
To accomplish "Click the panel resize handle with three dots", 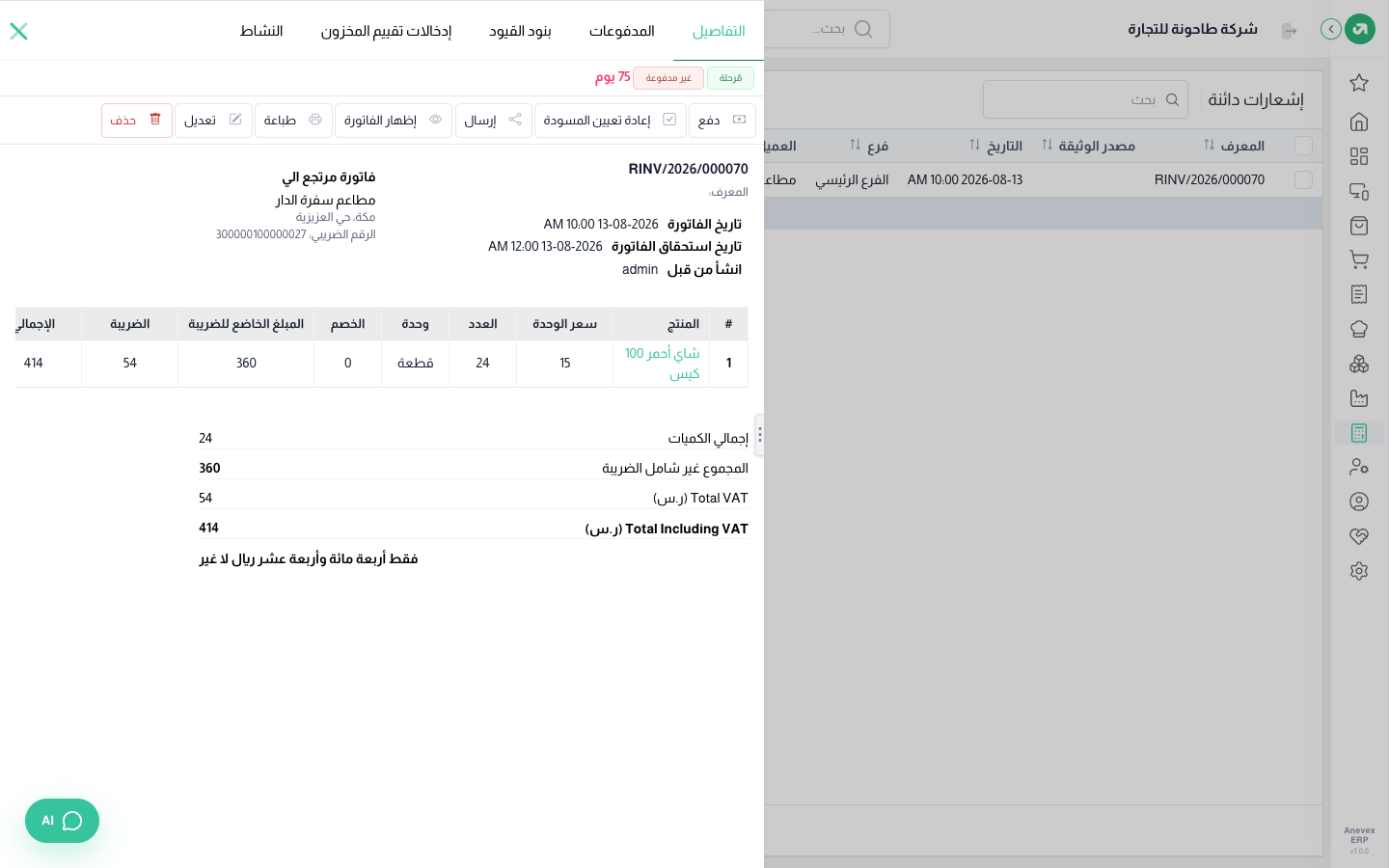I will 760,435.
